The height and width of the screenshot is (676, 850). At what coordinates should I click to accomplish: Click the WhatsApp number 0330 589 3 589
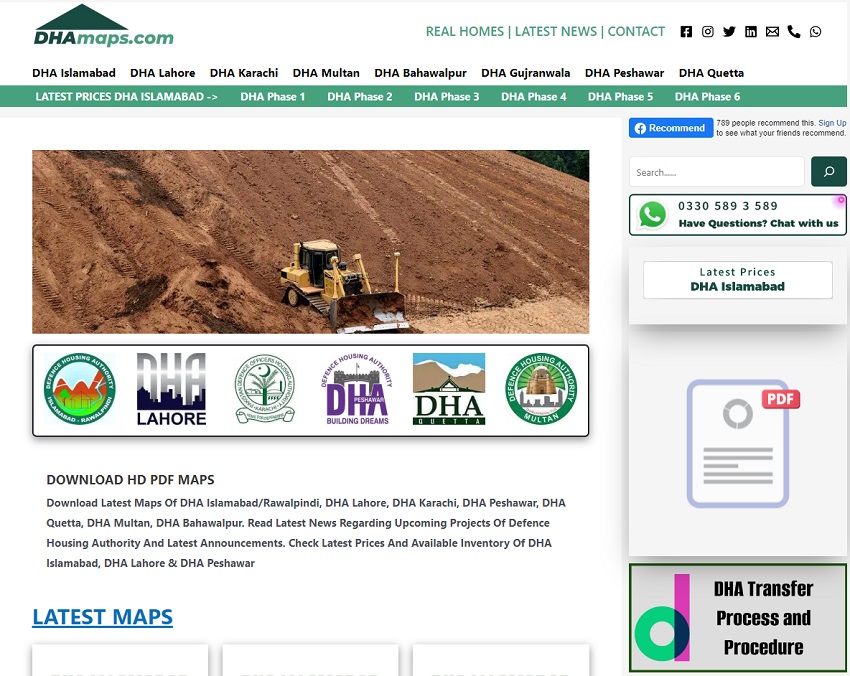point(727,206)
